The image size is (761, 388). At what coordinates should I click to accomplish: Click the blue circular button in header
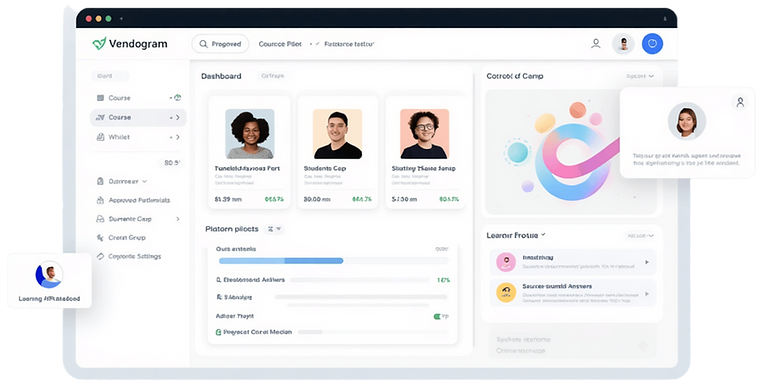pos(652,44)
